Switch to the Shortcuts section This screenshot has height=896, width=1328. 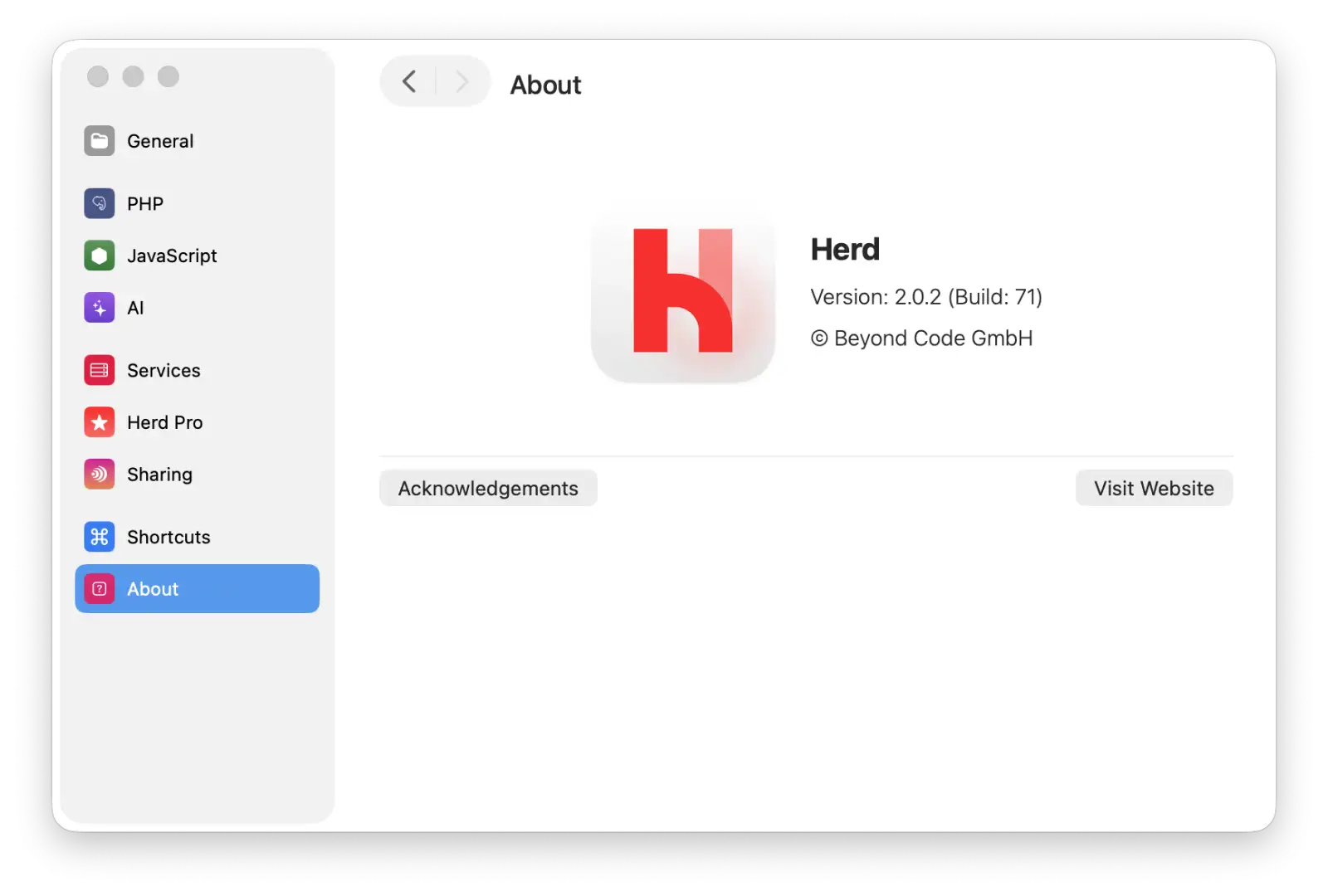tap(197, 537)
